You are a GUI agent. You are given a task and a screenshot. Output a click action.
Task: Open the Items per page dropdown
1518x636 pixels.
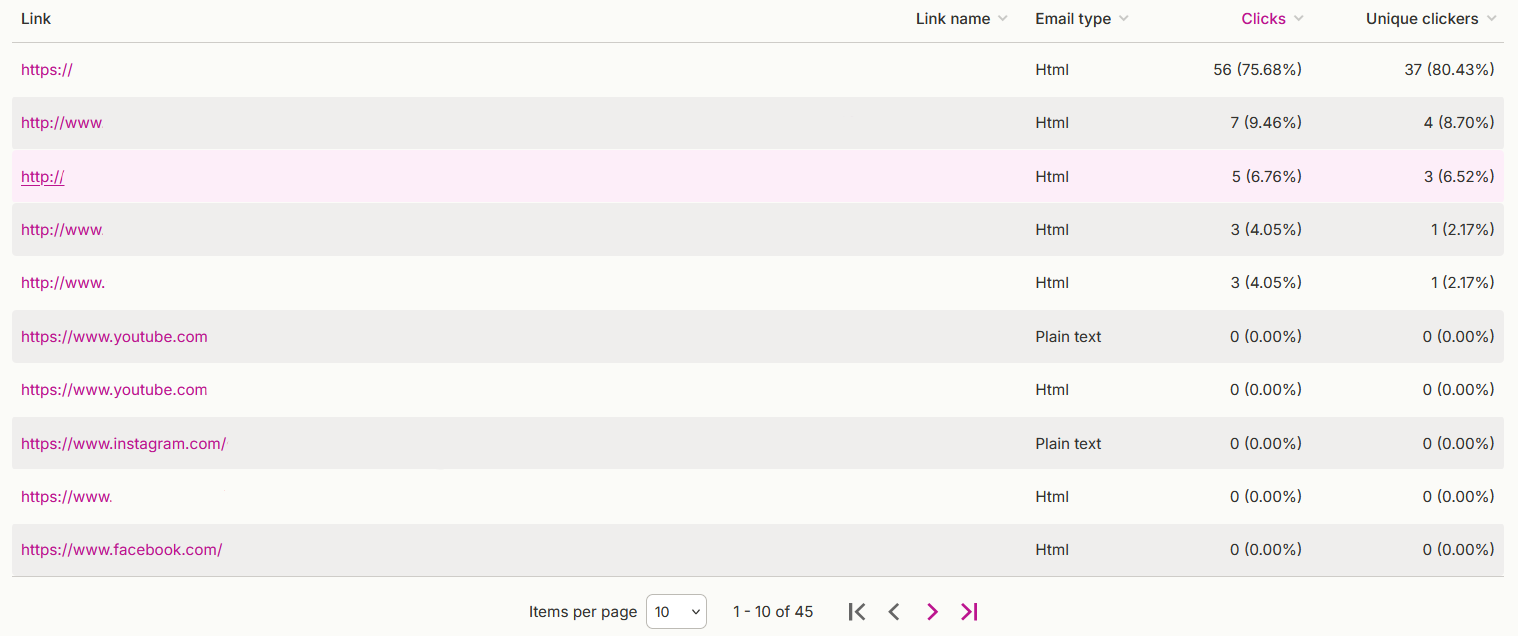click(x=677, y=612)
